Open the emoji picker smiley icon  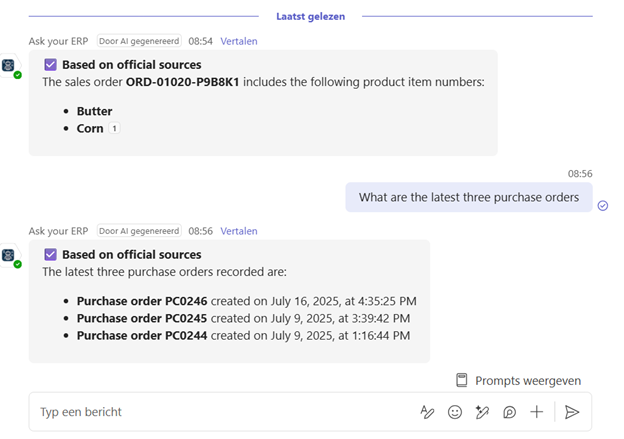click(x=455, y=412)
